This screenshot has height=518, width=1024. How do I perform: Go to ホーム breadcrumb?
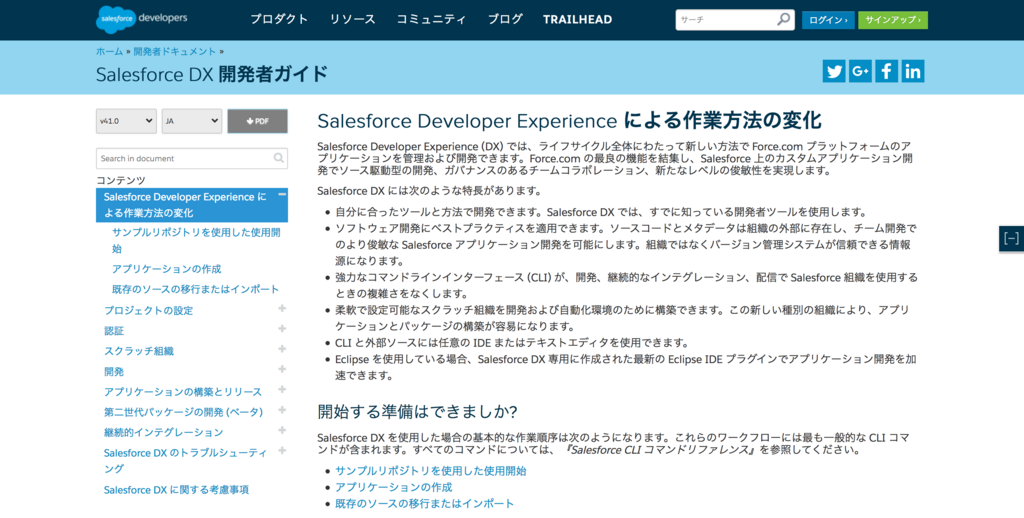[x=109, y=52]
